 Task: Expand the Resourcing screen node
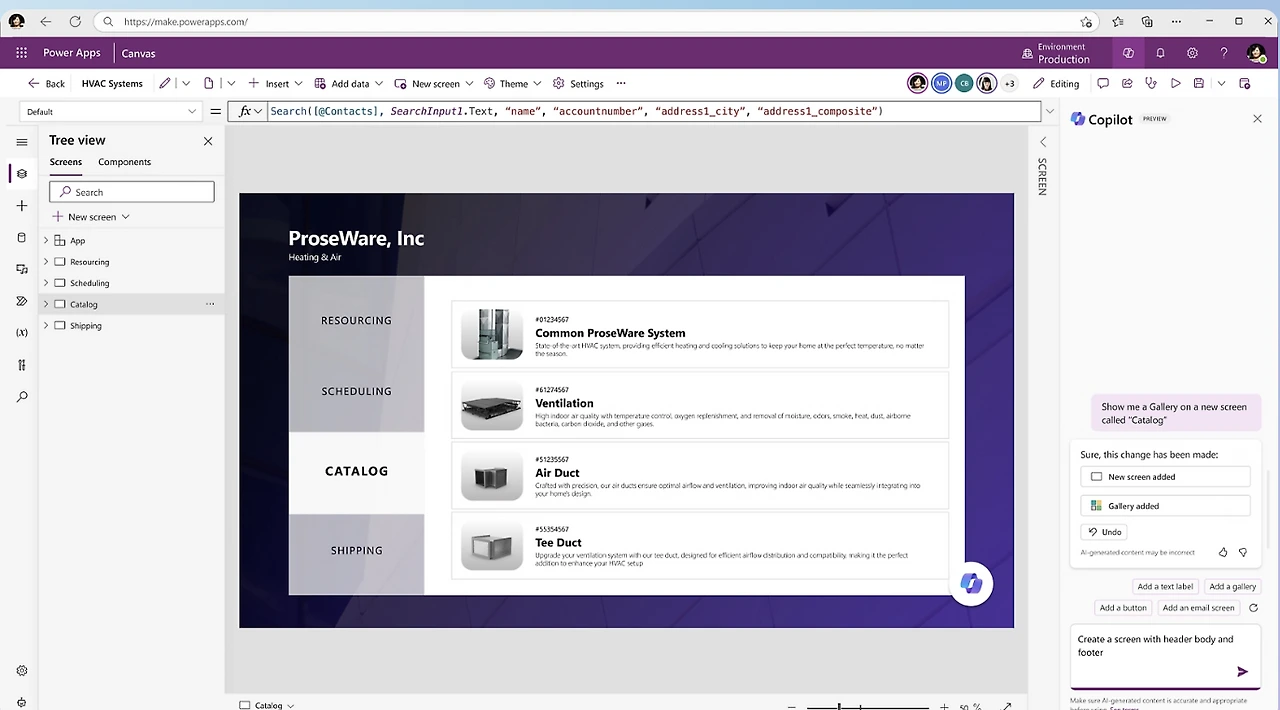(46, 262)
